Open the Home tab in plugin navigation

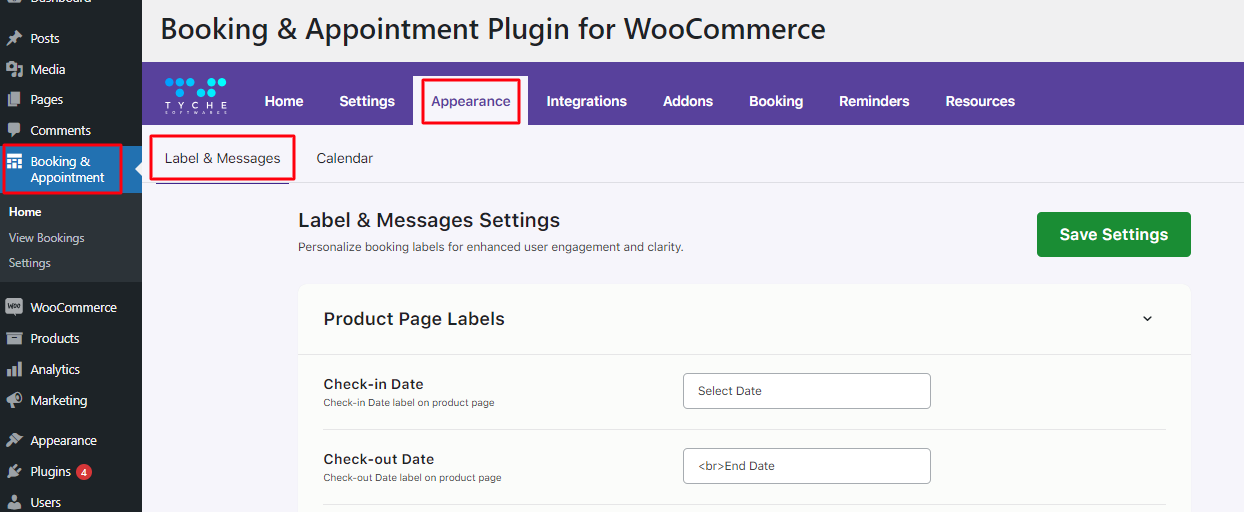284,101
